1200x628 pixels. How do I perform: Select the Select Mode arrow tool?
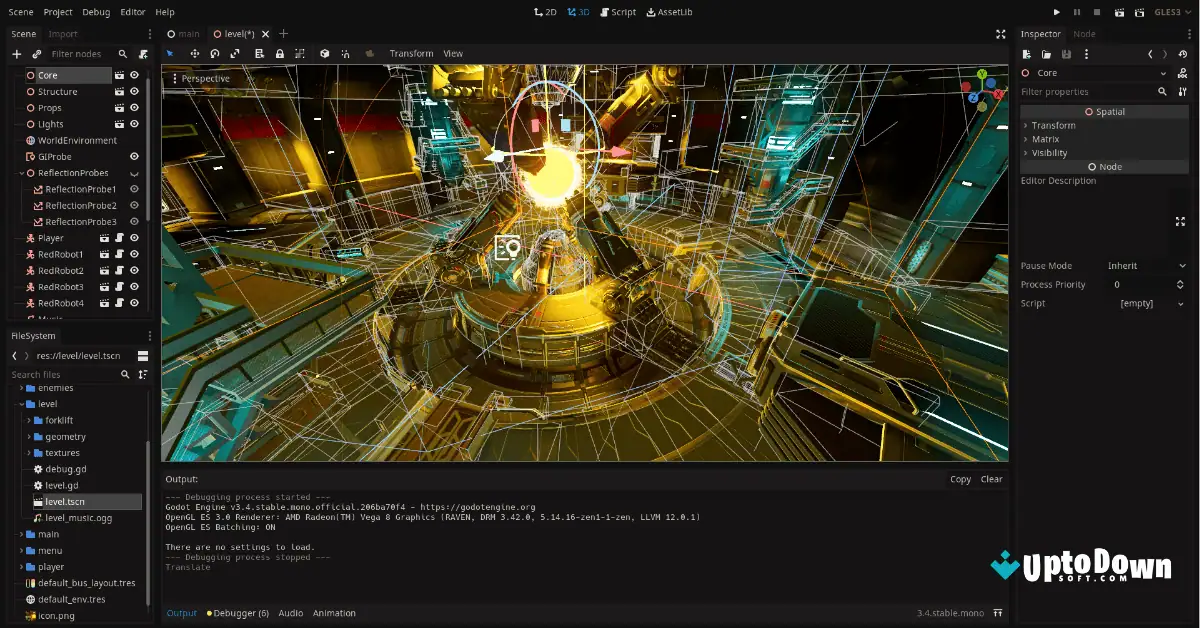[x=169, y=53]
